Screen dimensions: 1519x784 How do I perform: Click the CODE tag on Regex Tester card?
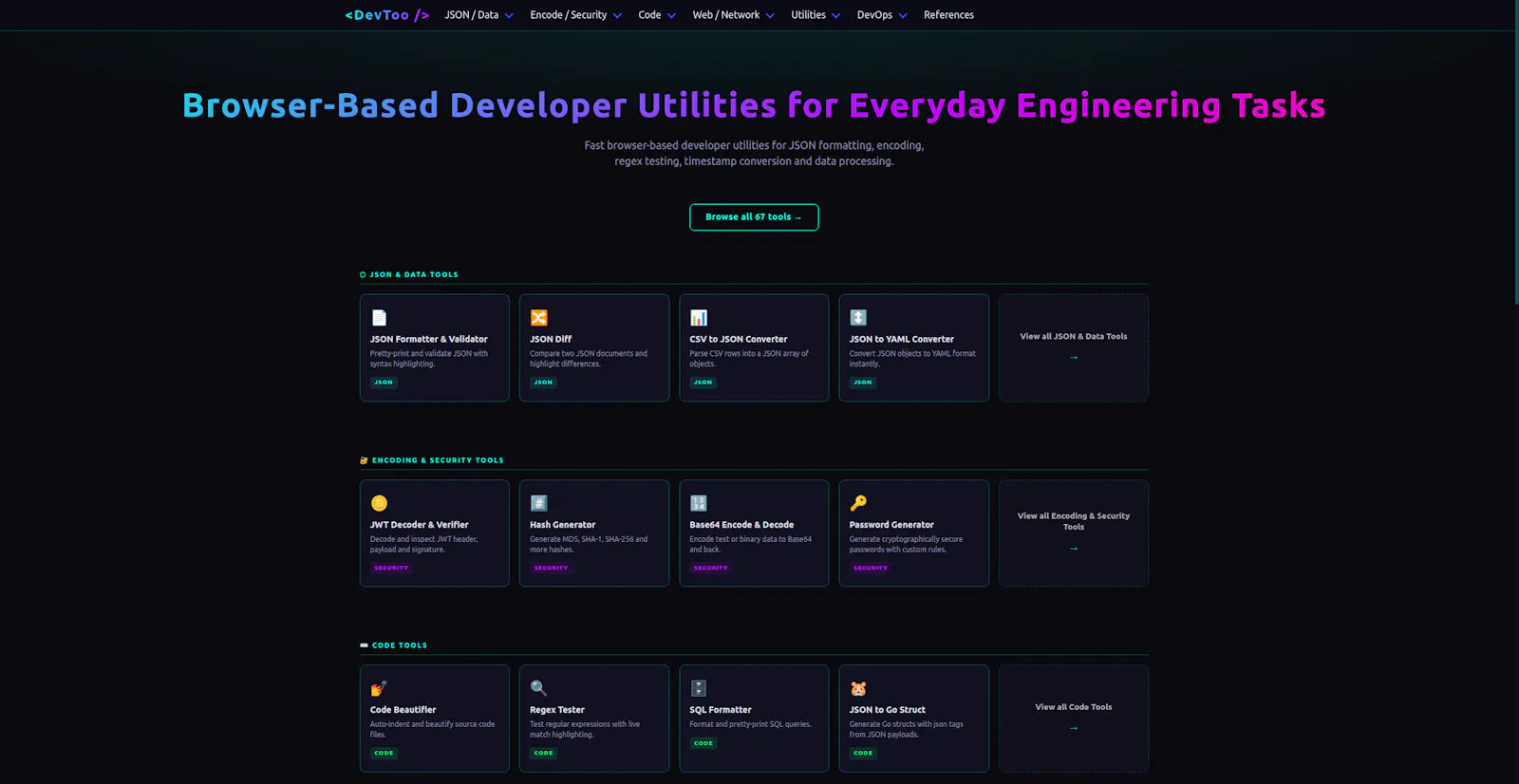(543, 753)
